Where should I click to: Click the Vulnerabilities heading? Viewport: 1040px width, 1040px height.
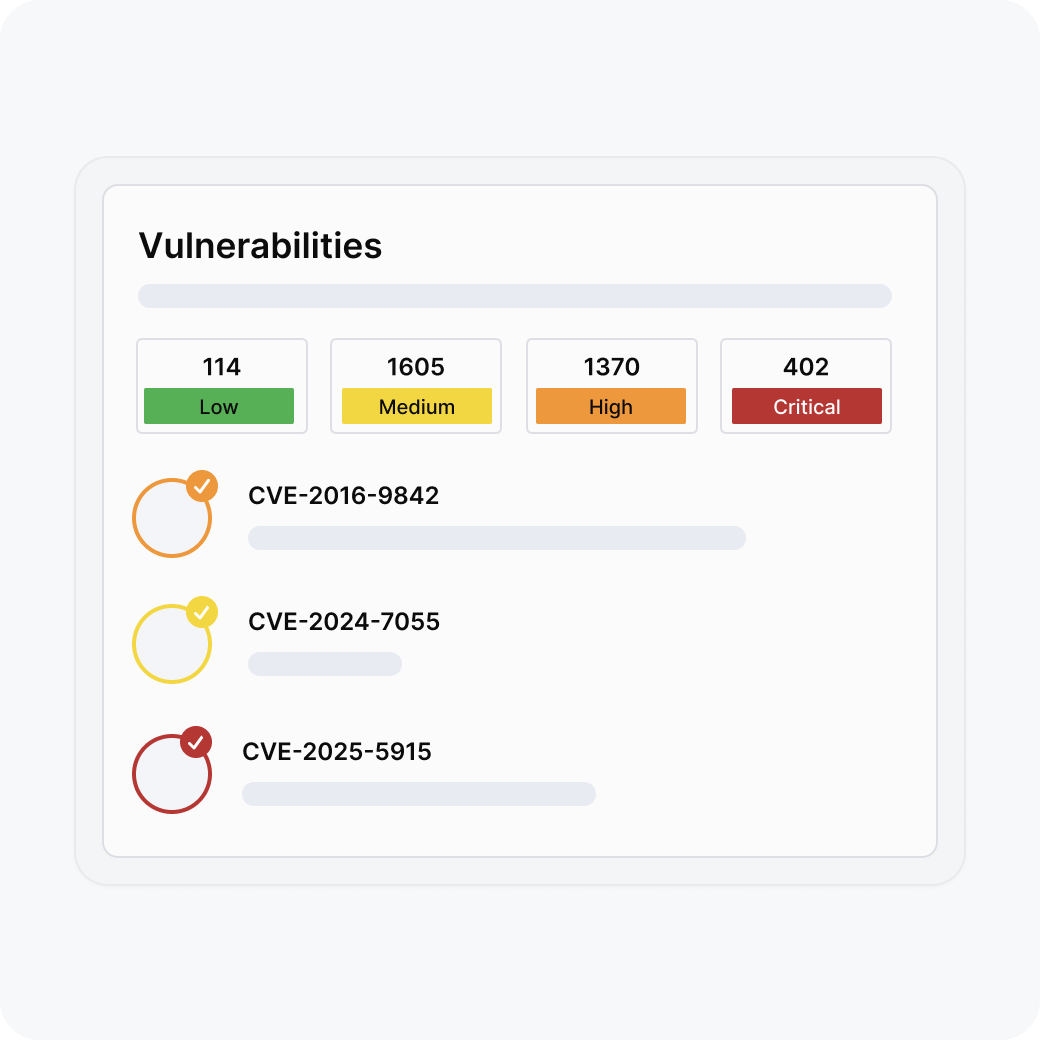(260, 246)
